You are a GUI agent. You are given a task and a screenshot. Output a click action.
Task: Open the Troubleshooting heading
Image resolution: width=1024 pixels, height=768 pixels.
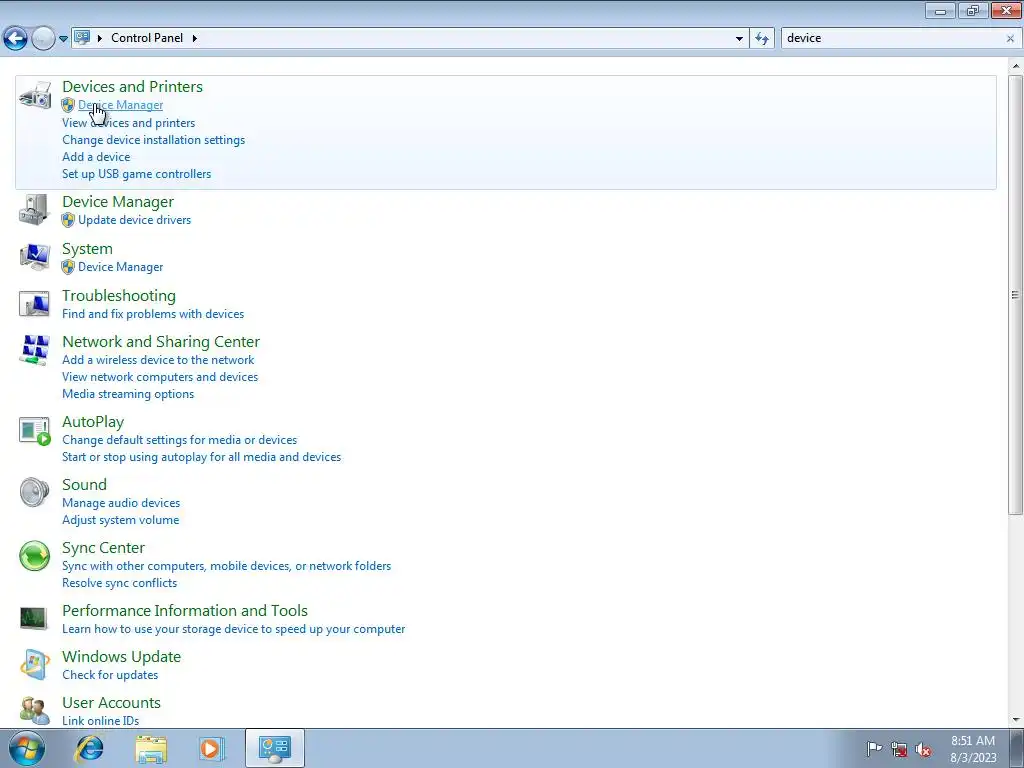[x=119, y=296]
